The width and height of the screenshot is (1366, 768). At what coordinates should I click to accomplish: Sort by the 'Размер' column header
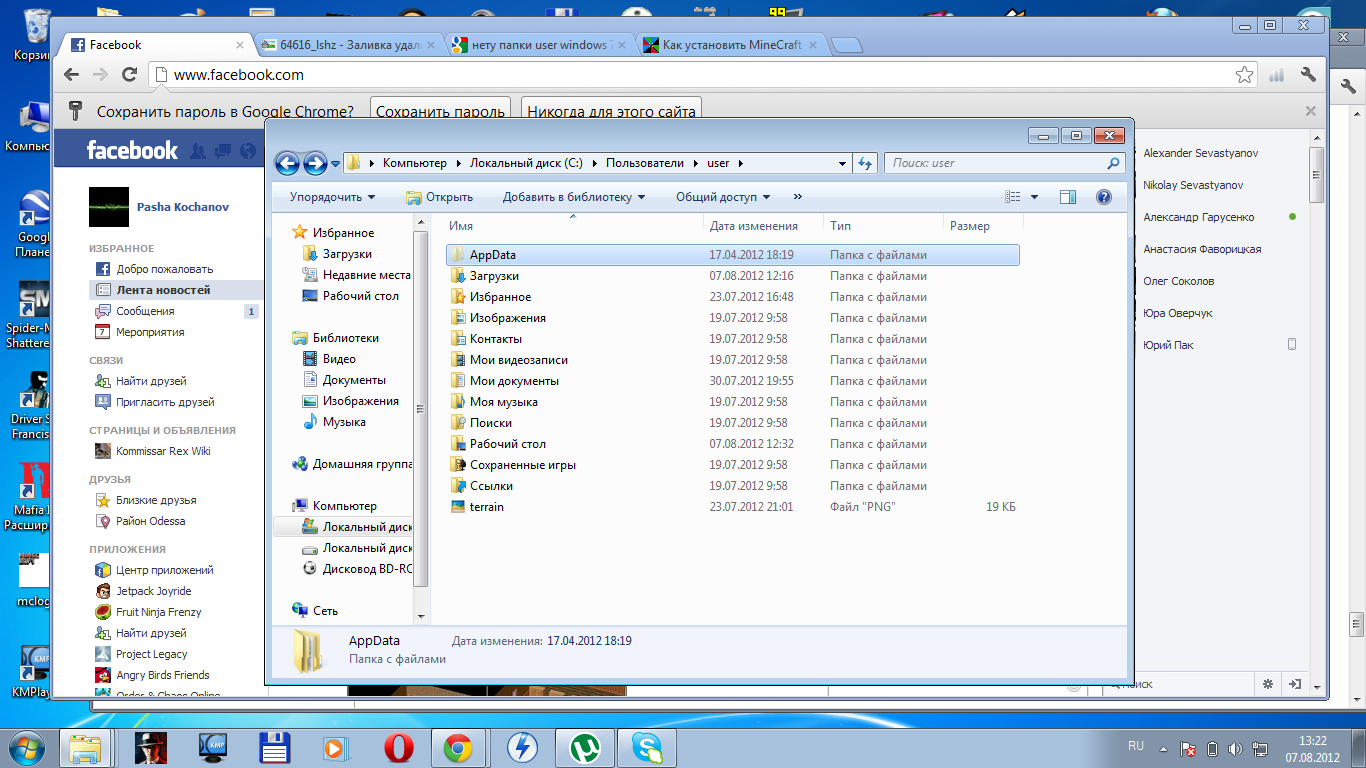[x=983, y=226]
